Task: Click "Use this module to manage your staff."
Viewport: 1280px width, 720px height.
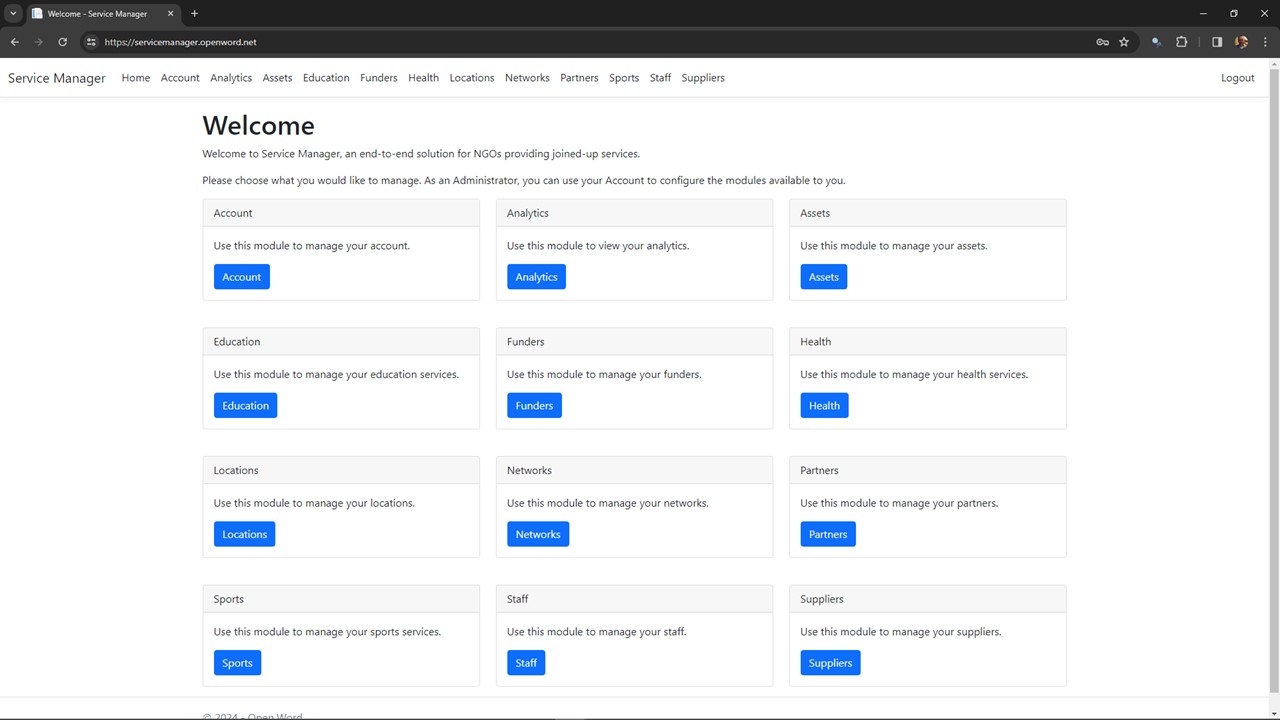Action: (596, 632)
